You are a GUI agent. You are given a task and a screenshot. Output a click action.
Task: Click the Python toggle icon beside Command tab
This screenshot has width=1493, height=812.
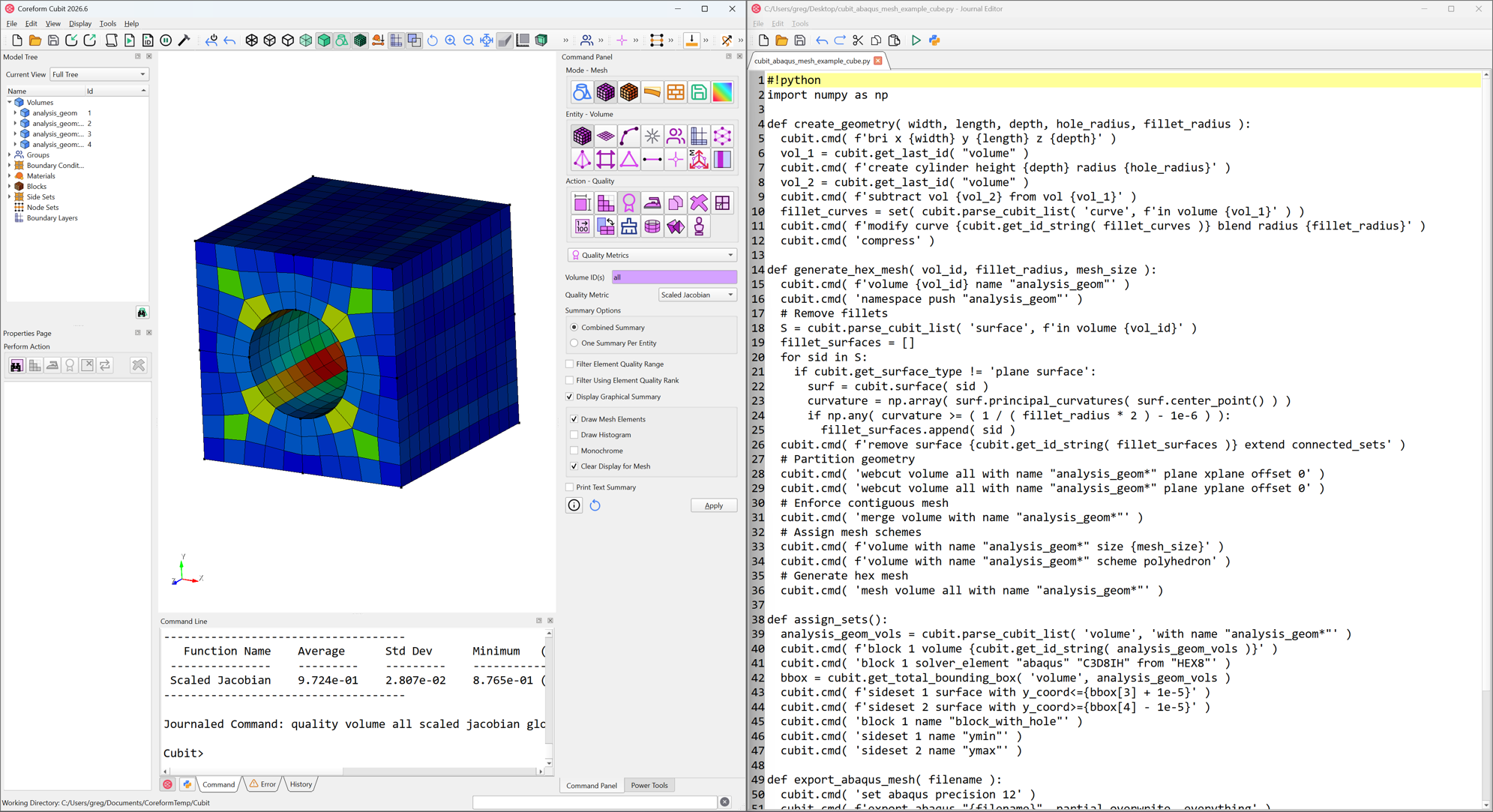(x=187, y=784)
